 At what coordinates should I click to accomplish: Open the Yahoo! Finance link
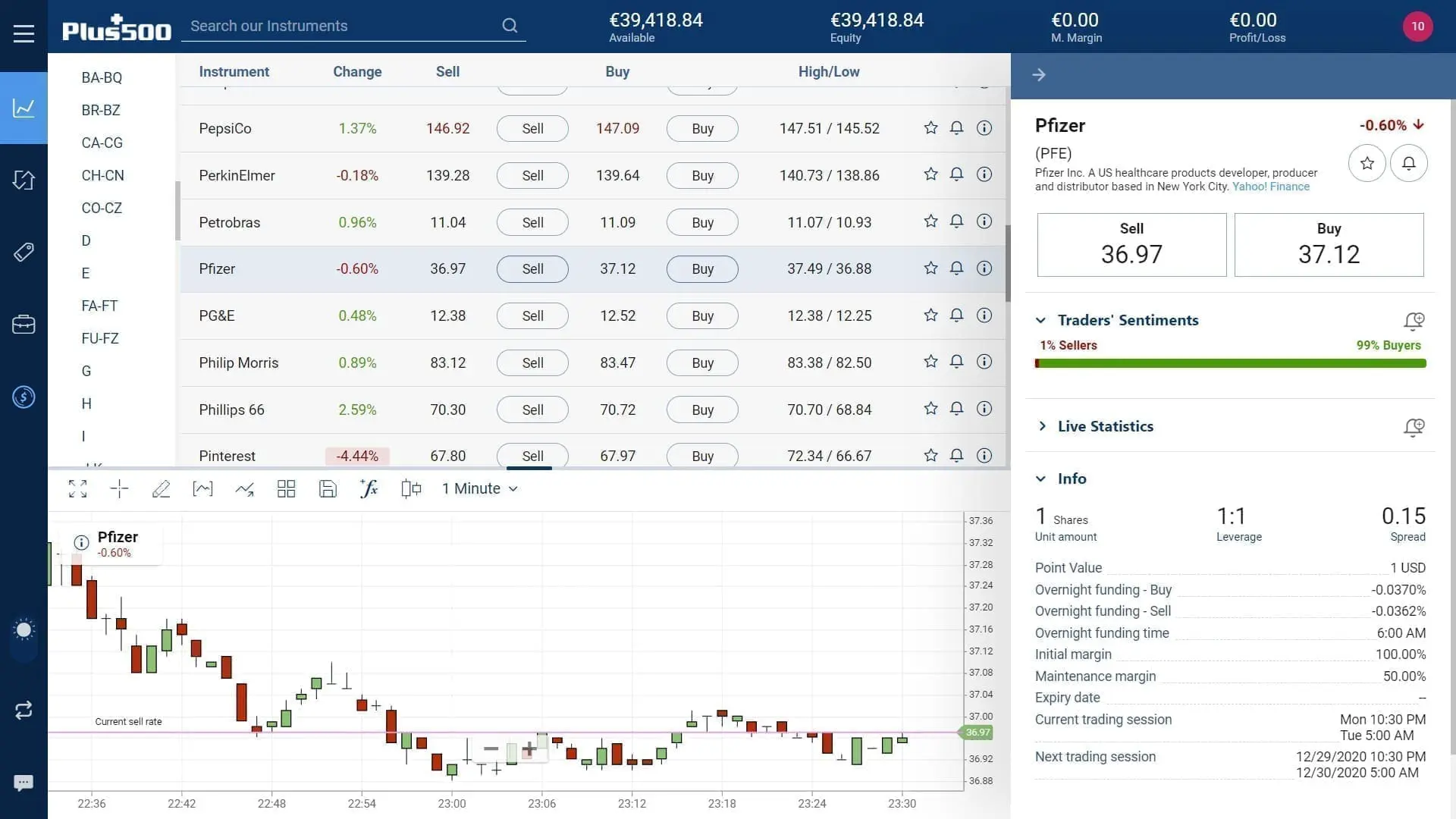pyautogui.click(x=1270, y=187)
